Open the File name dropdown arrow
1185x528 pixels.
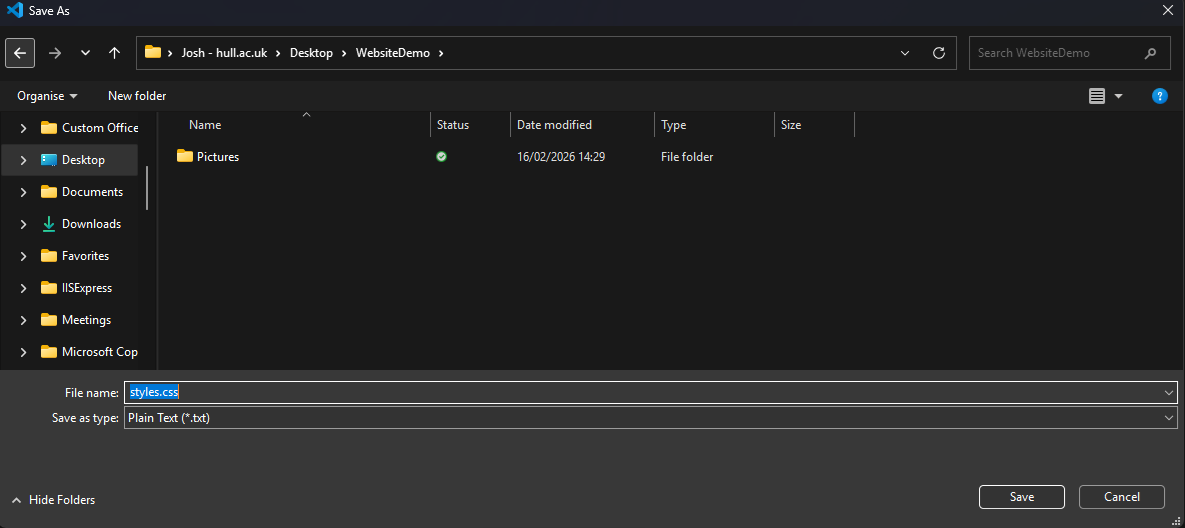coord(1170,393)
